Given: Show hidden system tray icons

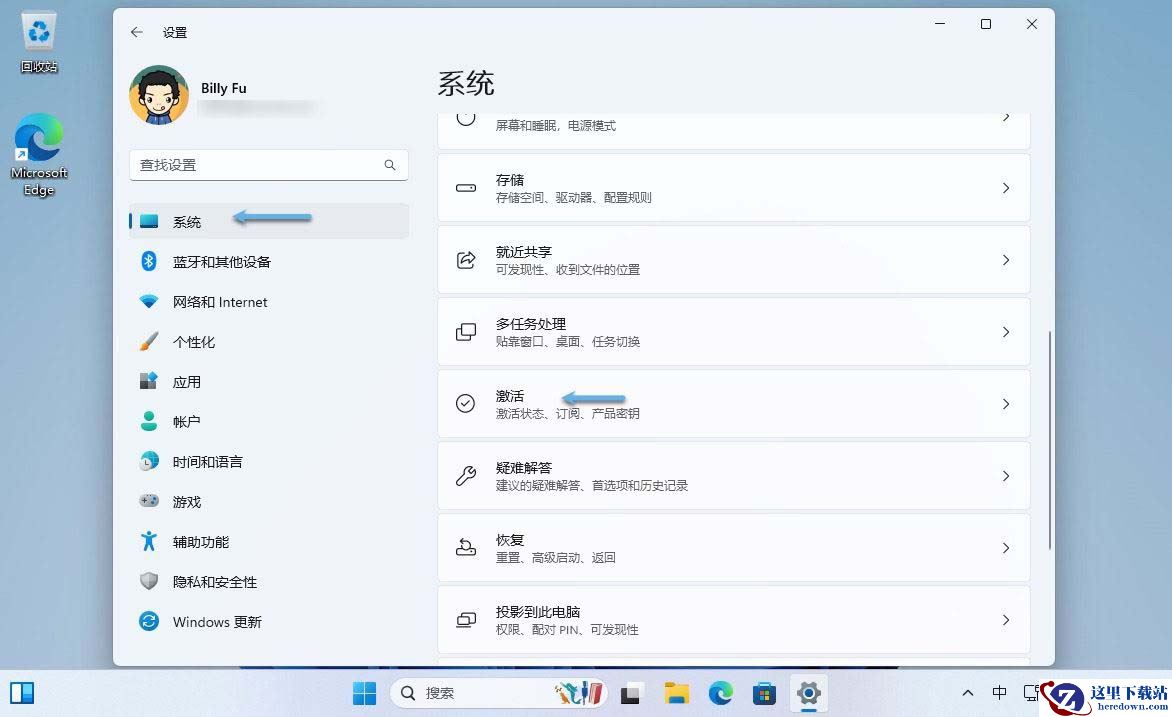Looking at the screenshot, I should 968,693.
